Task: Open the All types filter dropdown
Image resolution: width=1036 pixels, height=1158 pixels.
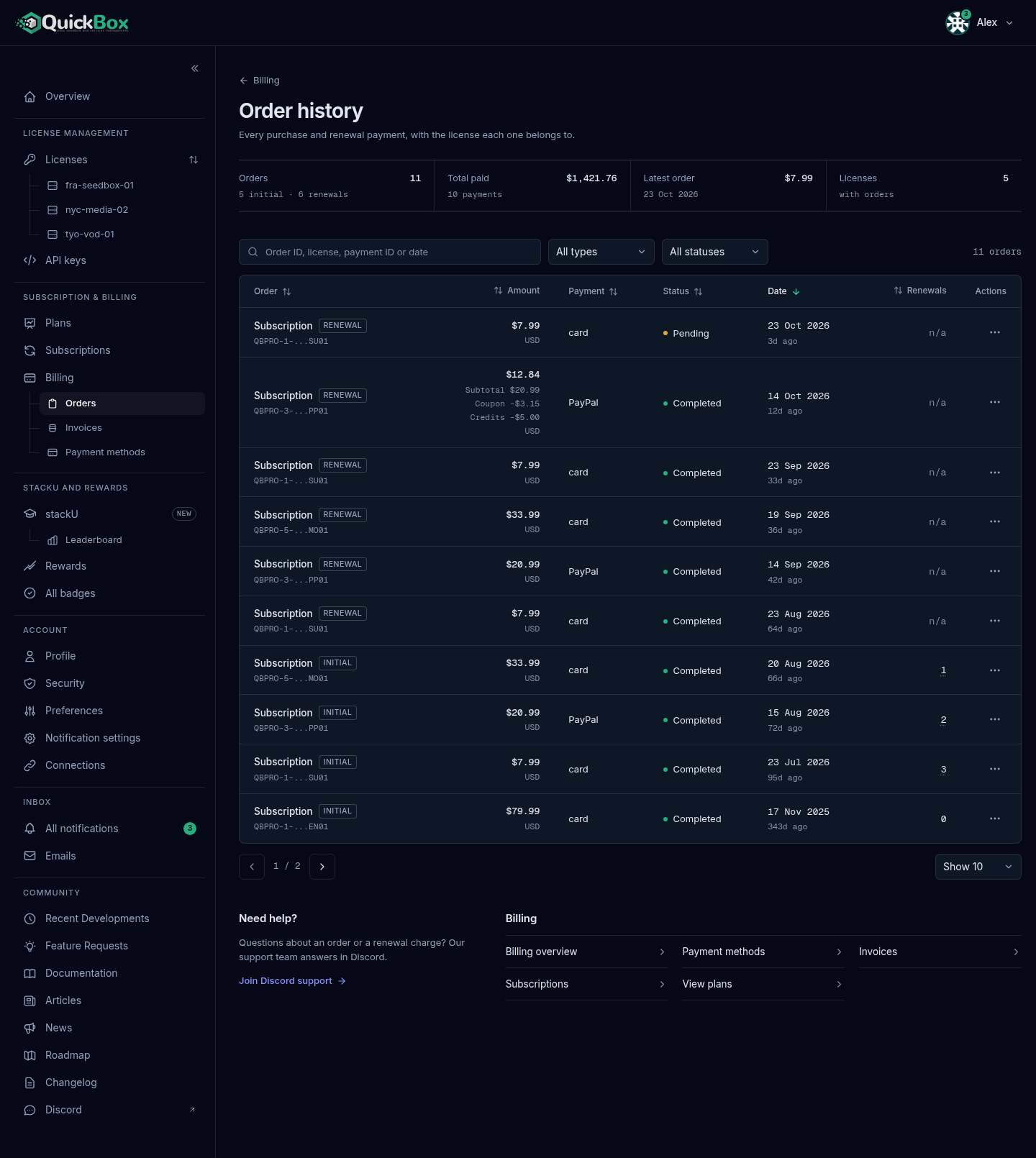Action: [x=601, y=252]
